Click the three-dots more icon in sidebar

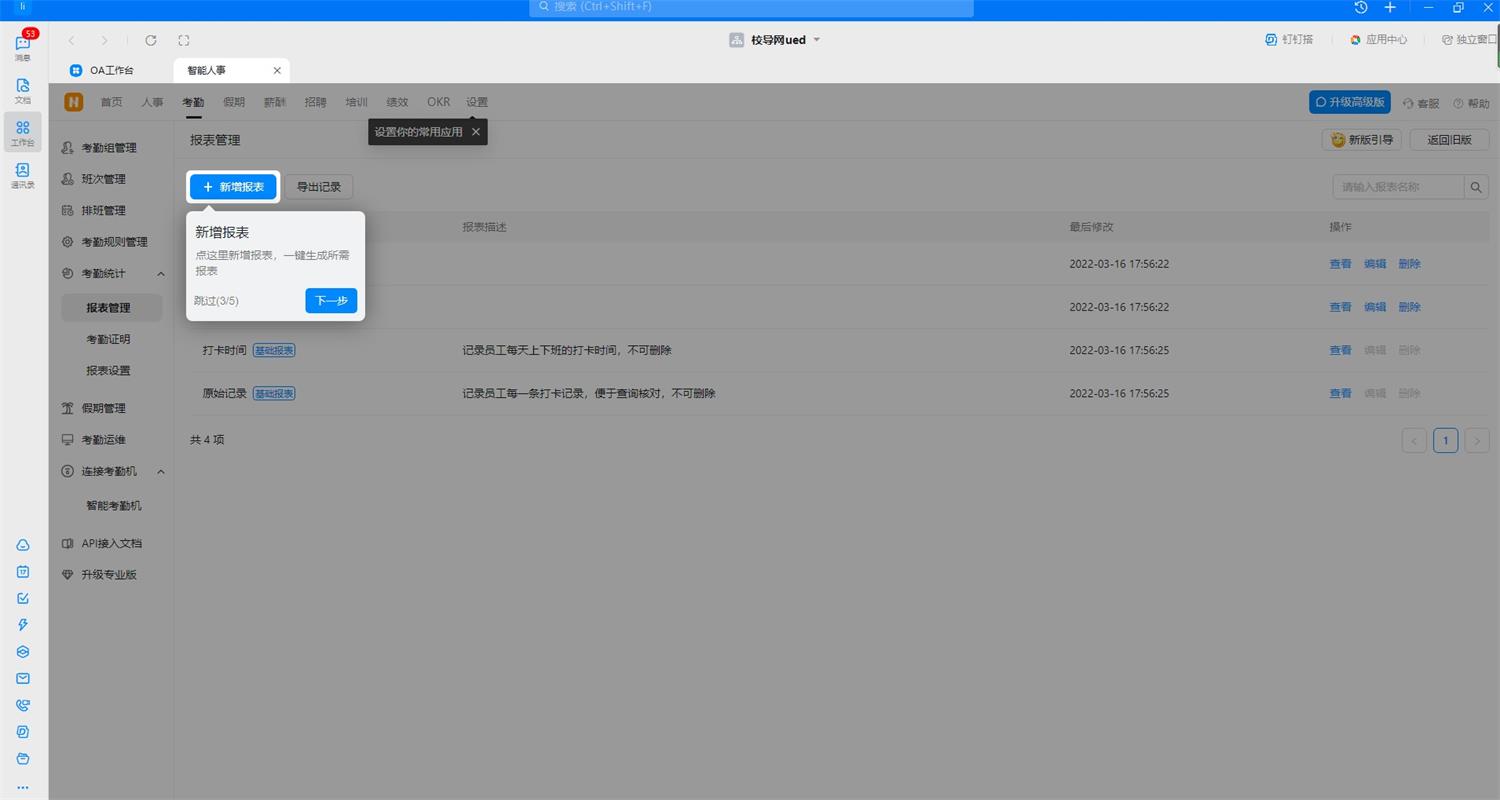23,787
